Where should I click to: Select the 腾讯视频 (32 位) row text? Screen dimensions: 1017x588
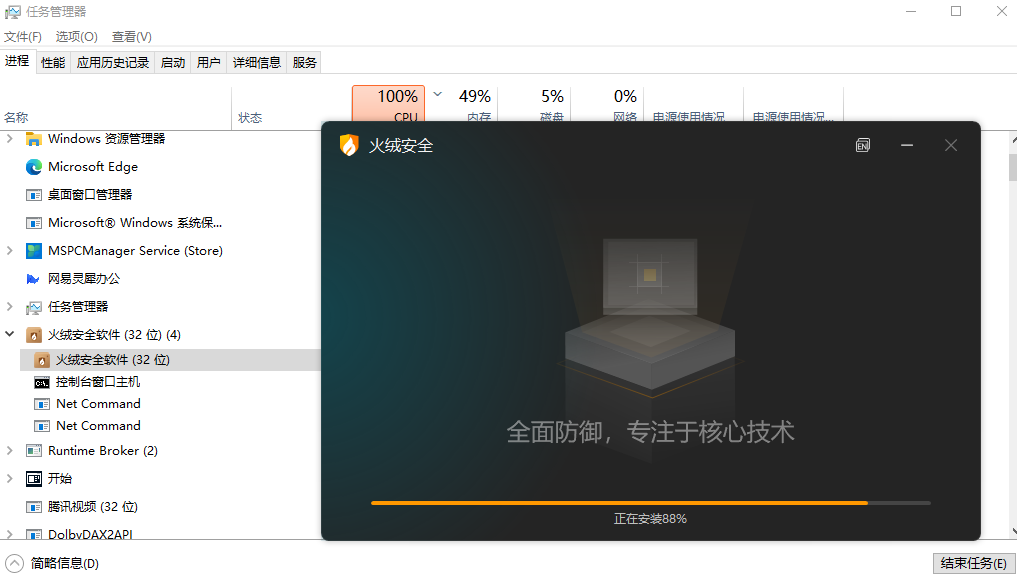[x=92, y=507]
